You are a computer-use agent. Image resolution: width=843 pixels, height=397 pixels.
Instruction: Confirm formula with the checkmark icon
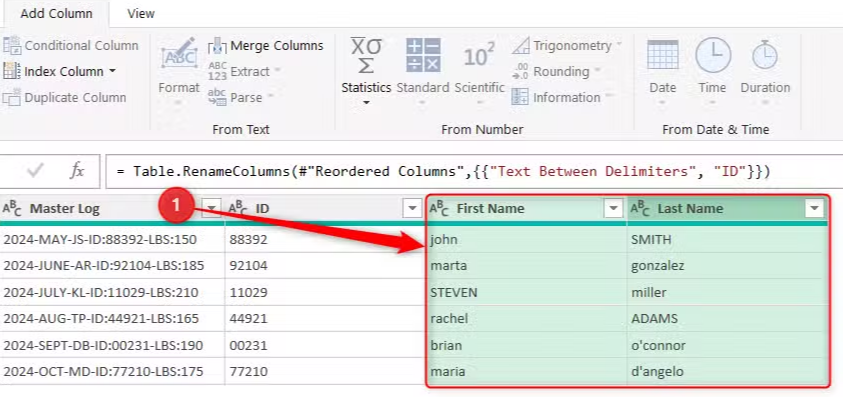click(35, 171)
